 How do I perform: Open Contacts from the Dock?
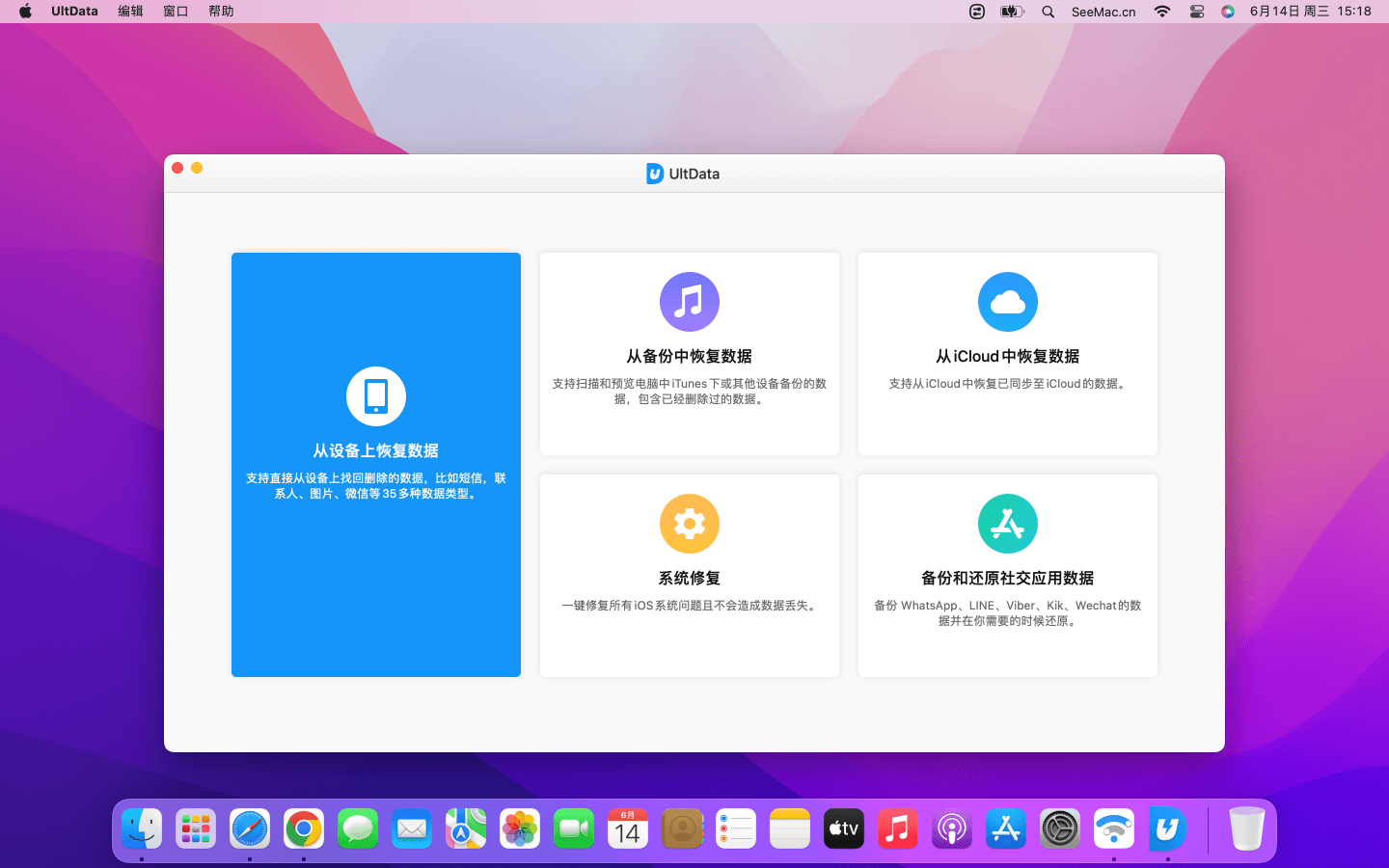click(682, 828)
